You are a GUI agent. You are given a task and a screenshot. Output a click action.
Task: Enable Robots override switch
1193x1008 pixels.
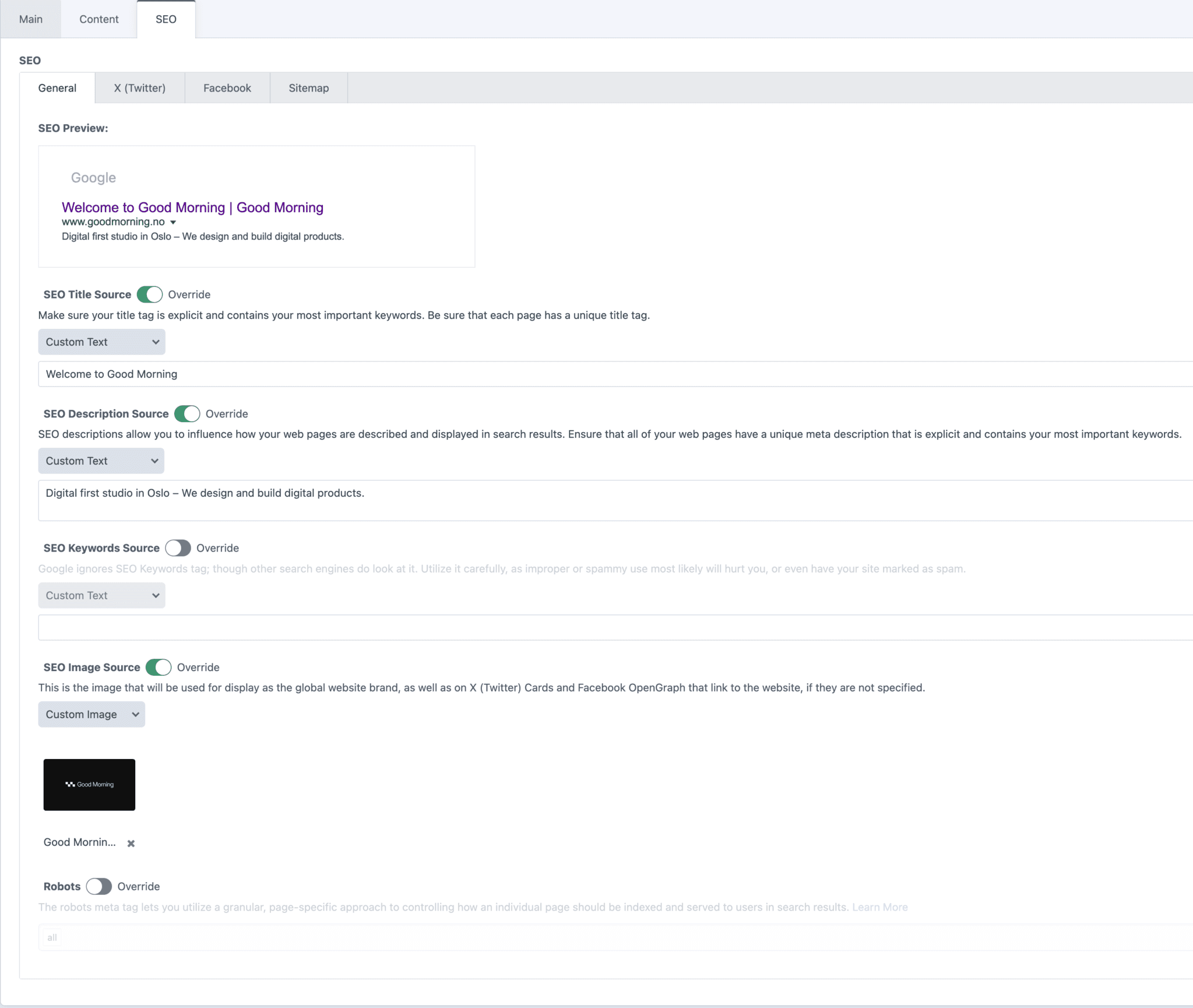tap(99, 886)
